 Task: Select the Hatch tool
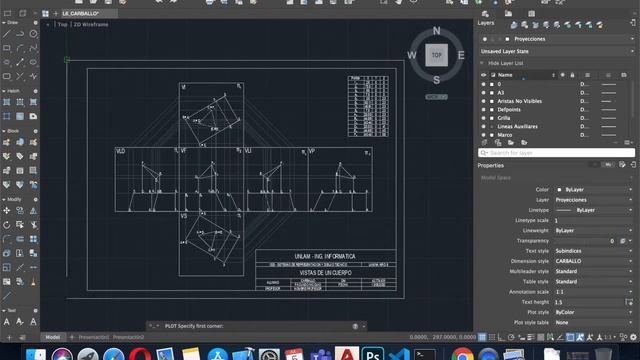(x=7, y=102)
